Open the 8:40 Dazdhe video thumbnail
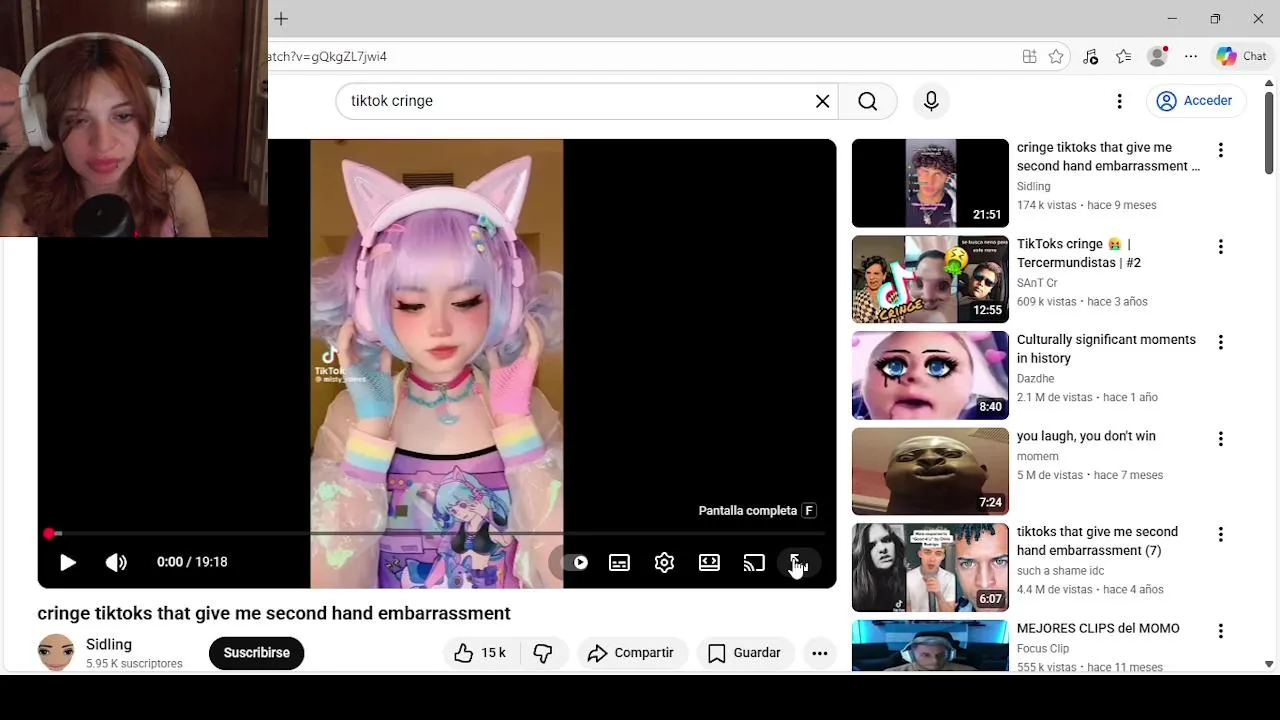 coord(930,375)
